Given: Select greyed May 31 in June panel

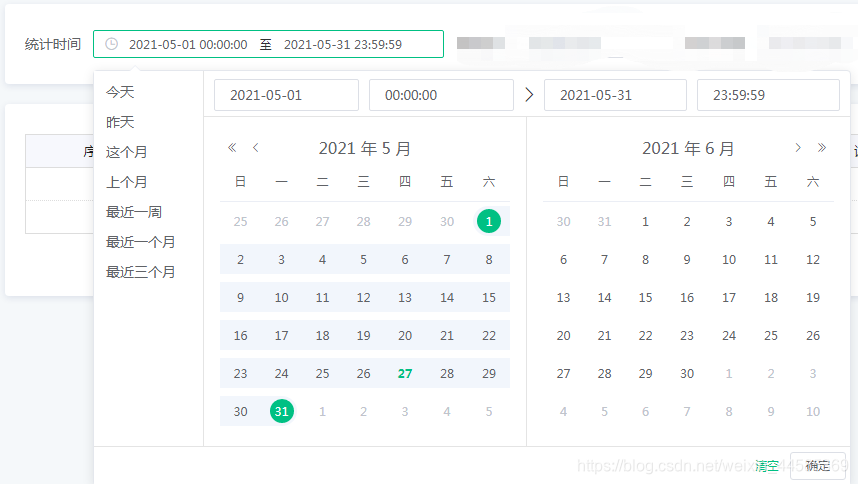Looking at the screenshot, I should click(604, 221).
